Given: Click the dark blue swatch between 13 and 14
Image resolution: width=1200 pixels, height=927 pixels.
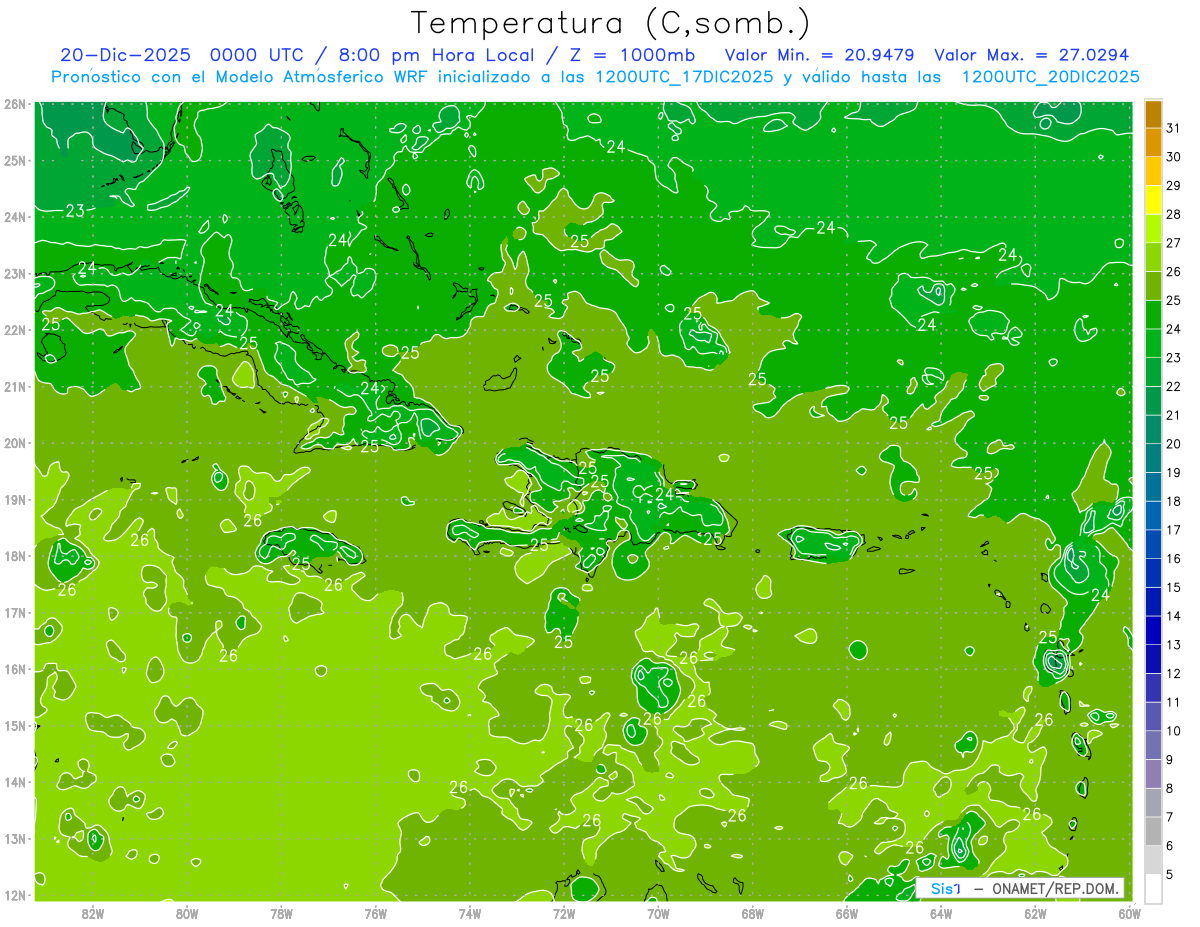Looking at the screenshot, I should [x=1153, y=630].
